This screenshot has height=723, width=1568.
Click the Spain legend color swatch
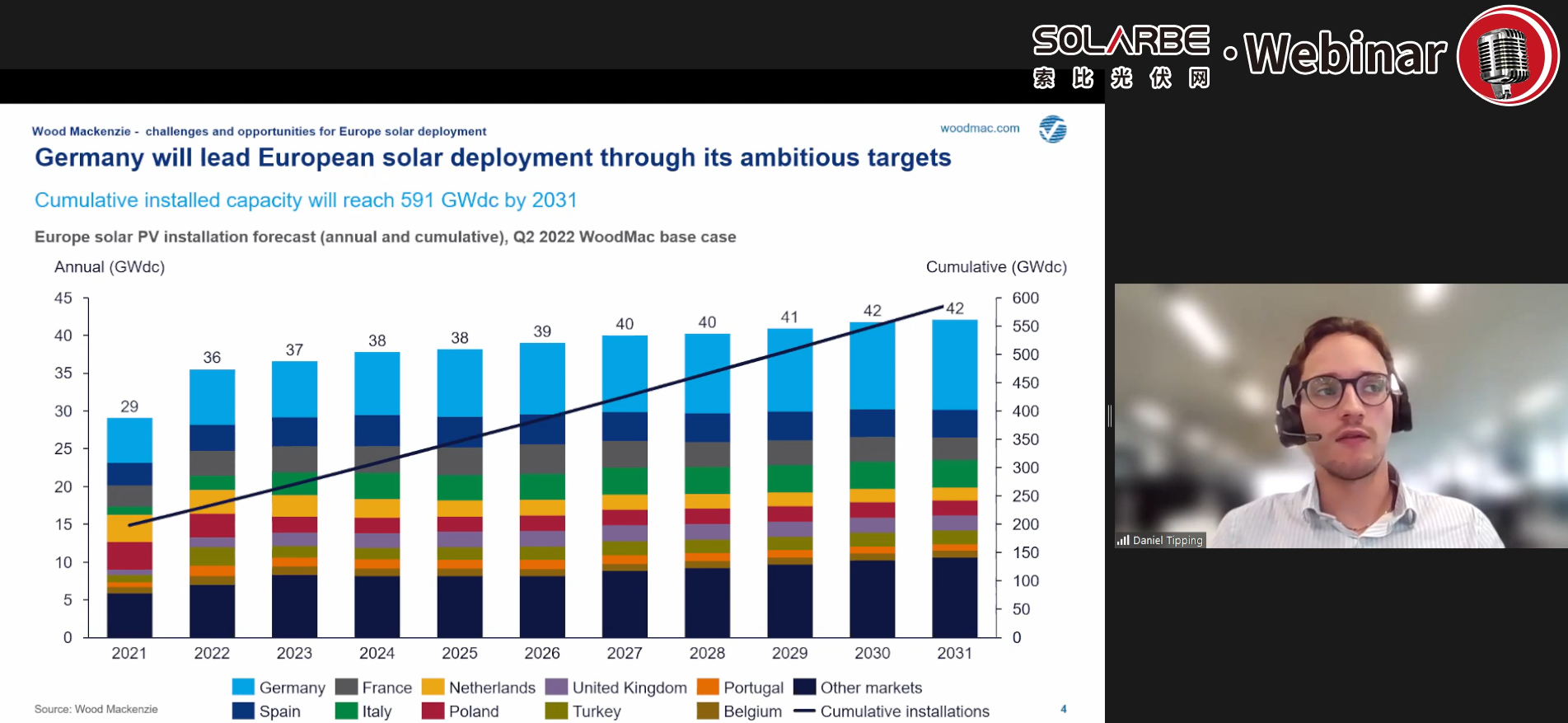pyautogui.click(x=243, y=711)
